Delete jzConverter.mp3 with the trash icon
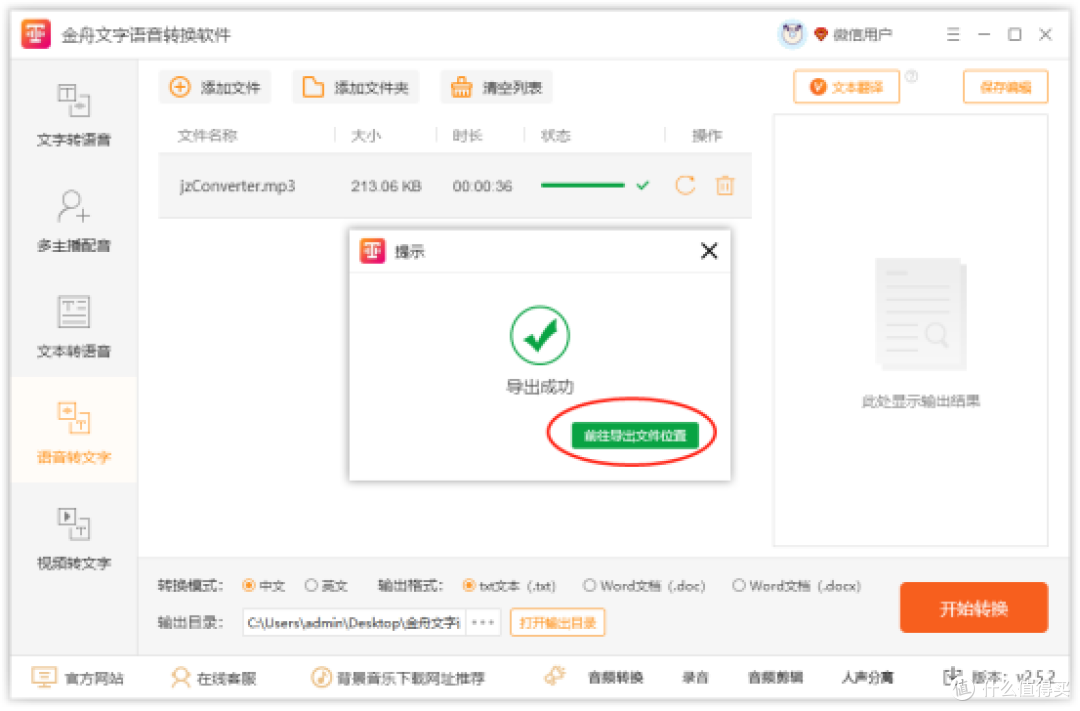This screenshot has width=1080, height=711. coord(725,185)
